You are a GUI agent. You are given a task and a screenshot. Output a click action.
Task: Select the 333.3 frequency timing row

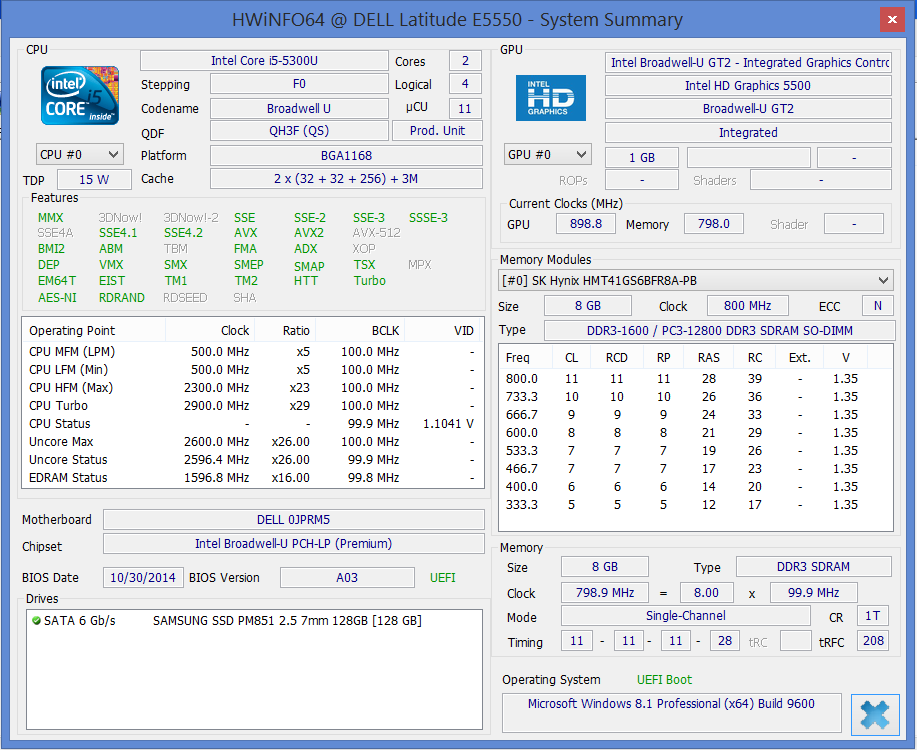[x=695, y=505]
